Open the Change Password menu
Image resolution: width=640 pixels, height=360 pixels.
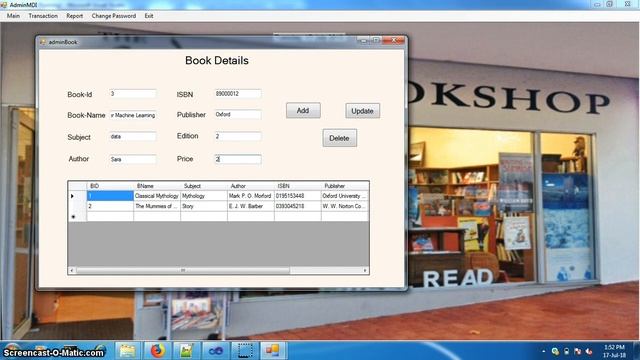[x=113, y=16]
